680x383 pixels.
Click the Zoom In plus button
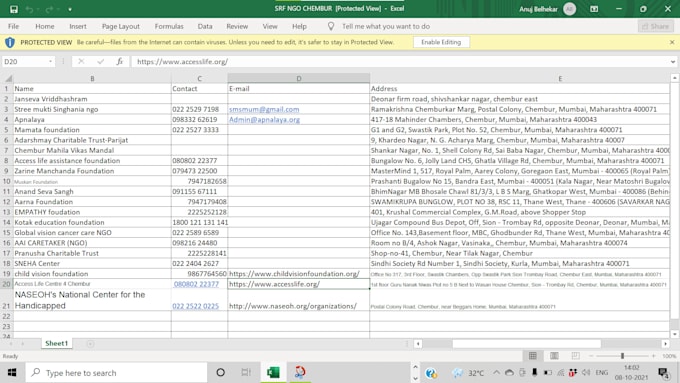point(653,356)
